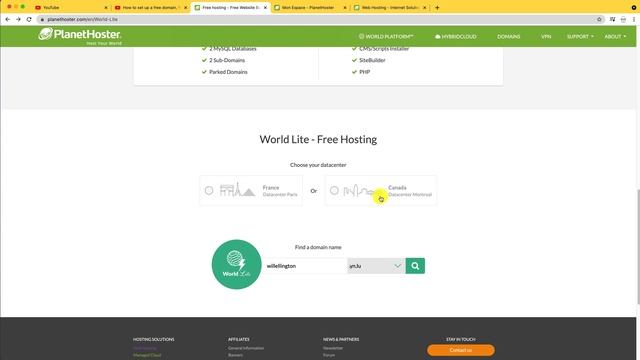Click the page vertical scrollbar
The width and height of the screenshot is (640, 360).
[x=638, y=247]
